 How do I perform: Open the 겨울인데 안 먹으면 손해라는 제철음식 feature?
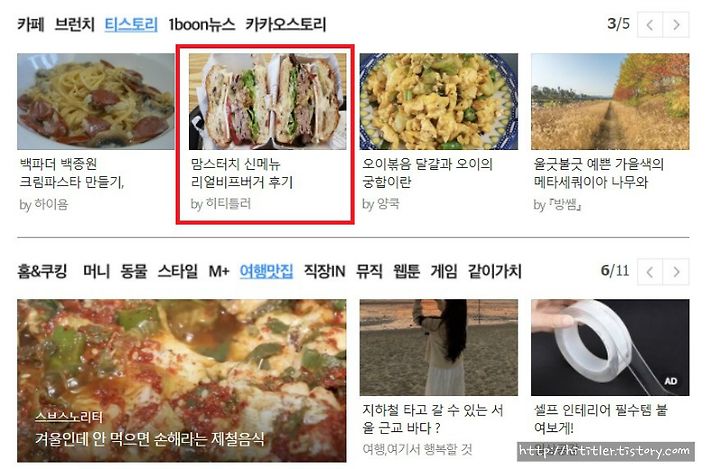click(x=150, y=439)
